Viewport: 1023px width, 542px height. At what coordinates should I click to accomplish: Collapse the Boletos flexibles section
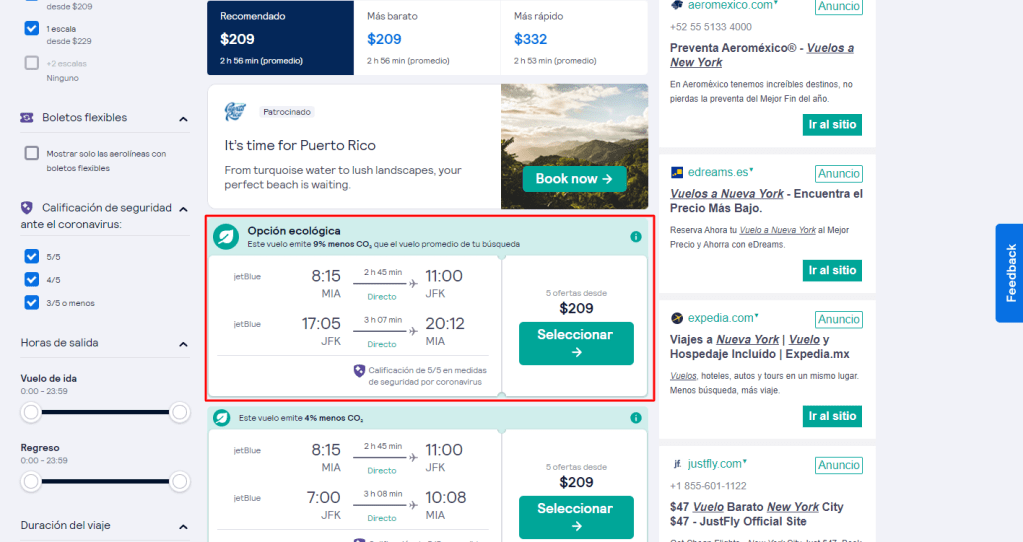pos(183,119)
